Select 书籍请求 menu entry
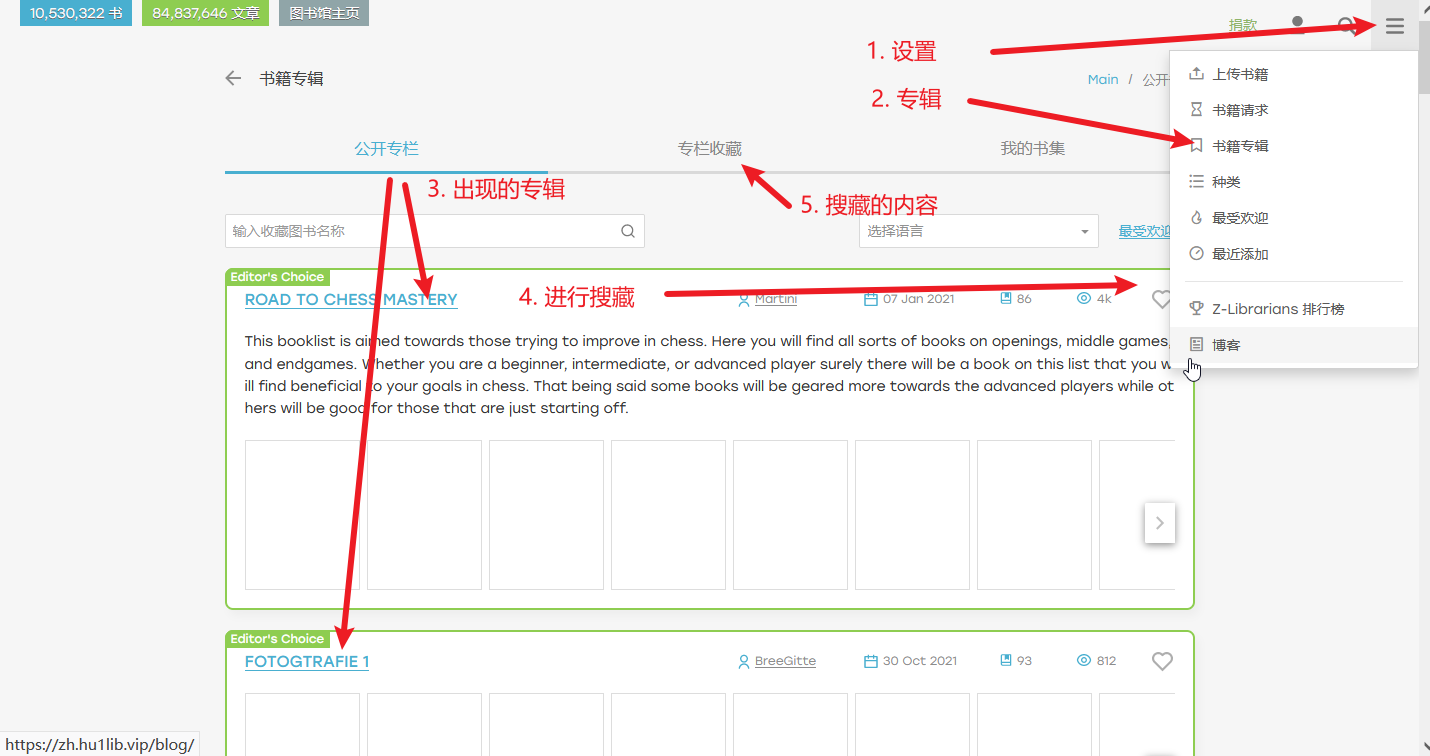This screenshot has height=756, width=1430. [x=1240, y=110]
